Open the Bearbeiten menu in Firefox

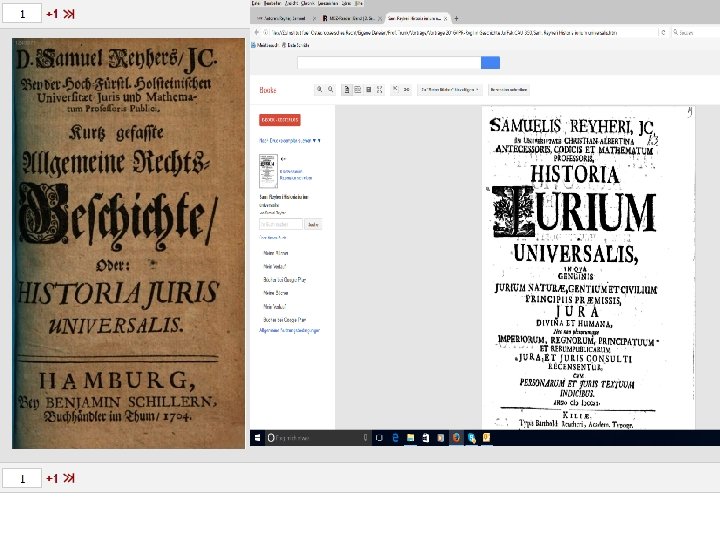(x=272, y=3)
